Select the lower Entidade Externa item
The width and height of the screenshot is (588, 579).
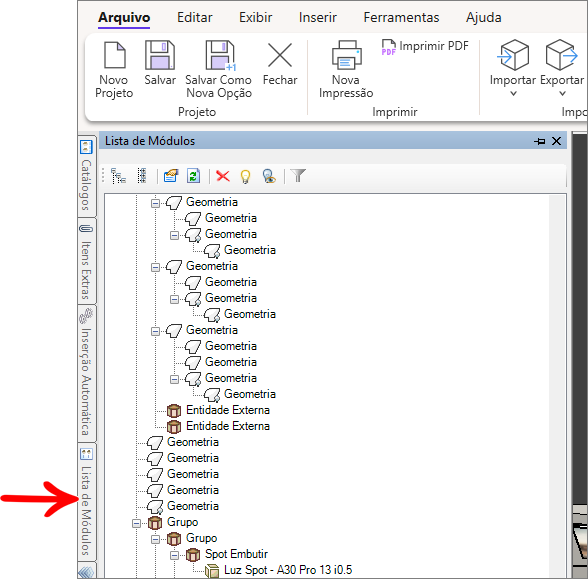228,426
